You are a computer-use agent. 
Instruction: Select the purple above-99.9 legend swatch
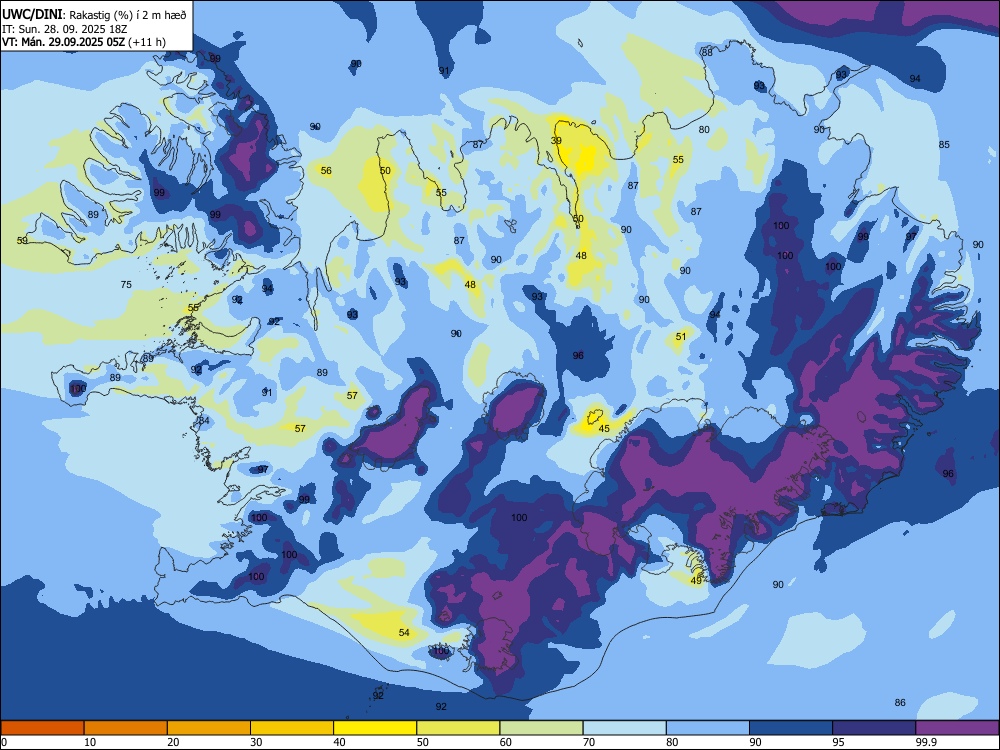(957, 728)
